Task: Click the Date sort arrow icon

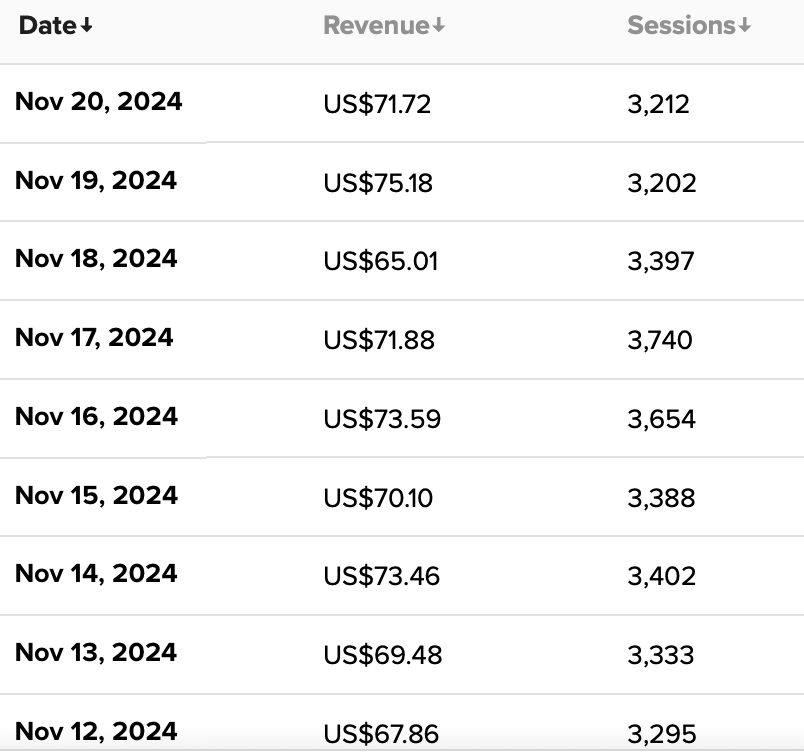Action: pyautogui.click(x=87, y=25)
